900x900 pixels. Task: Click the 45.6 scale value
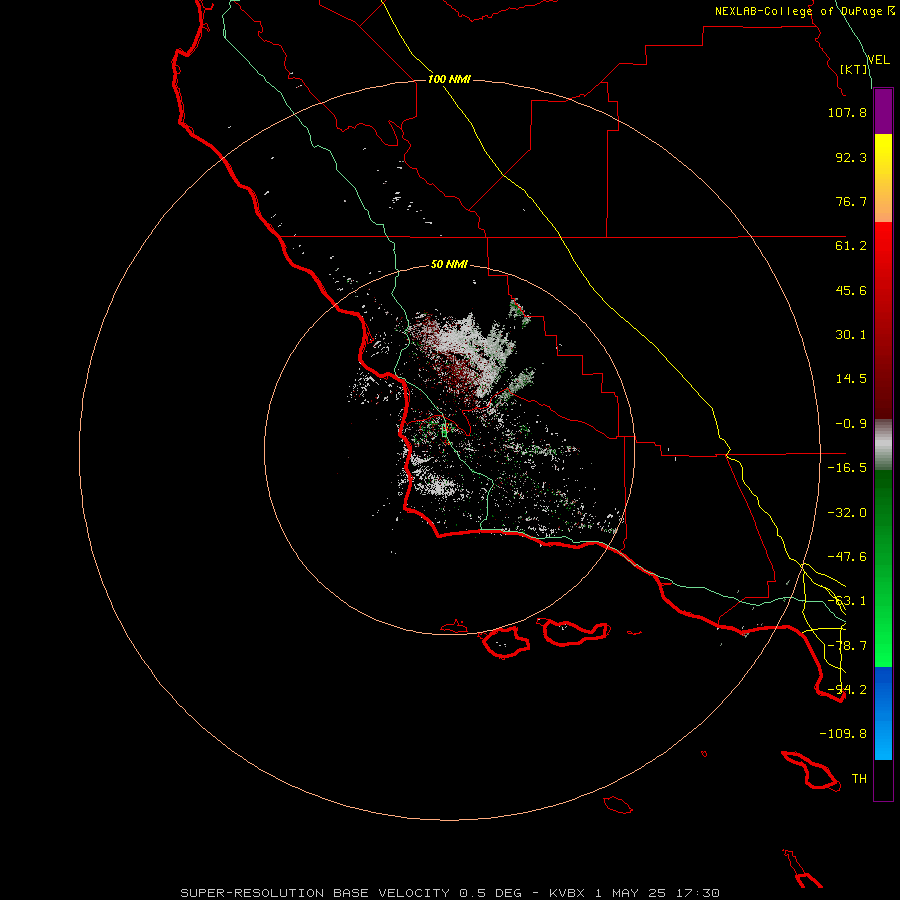(x=851, y=290)
